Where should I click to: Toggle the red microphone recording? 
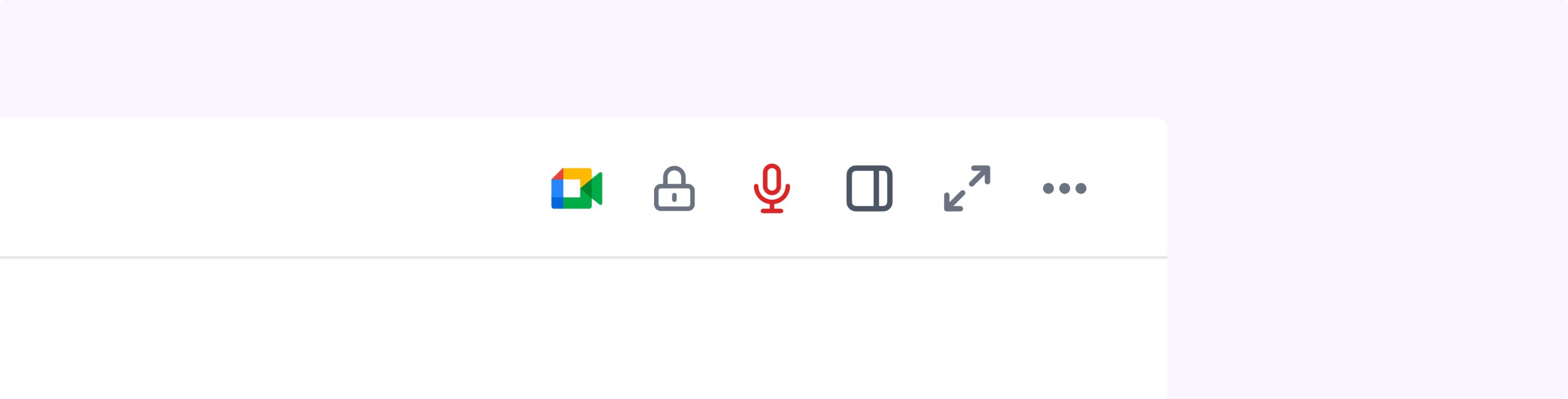click(772, 188)
